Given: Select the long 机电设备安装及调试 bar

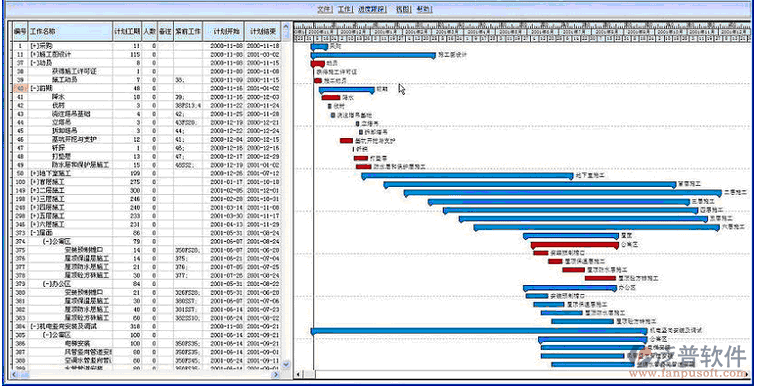Looking at the screenshot, I should 479,331.
